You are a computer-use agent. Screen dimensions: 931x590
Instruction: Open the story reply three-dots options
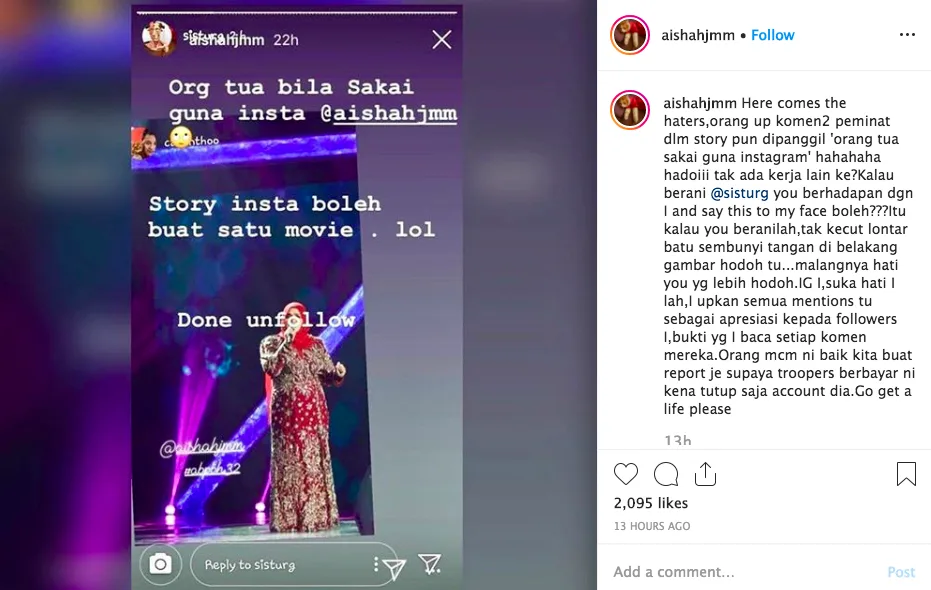(x=376, y=564)
